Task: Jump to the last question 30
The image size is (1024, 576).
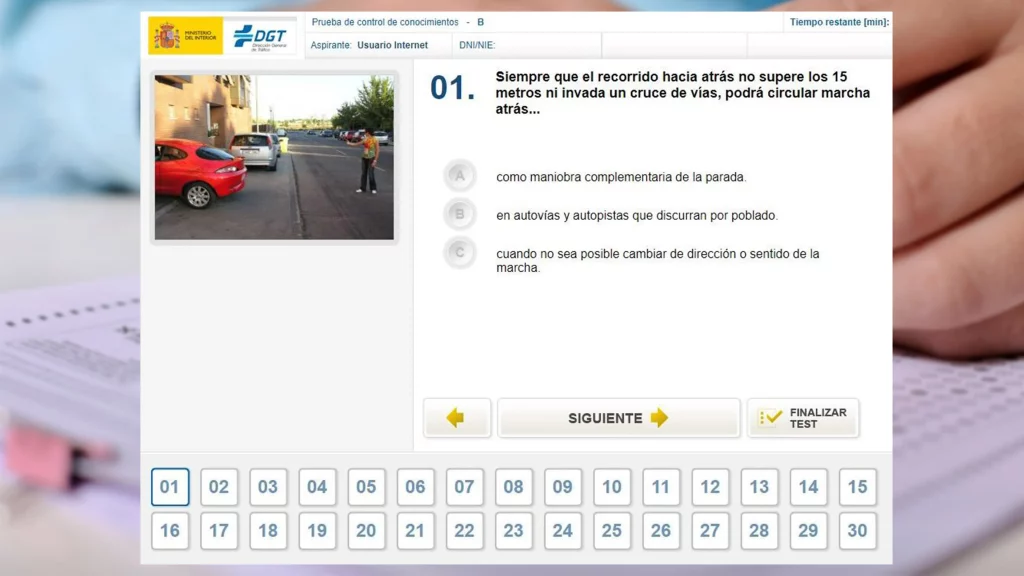Action: point(857,531)
